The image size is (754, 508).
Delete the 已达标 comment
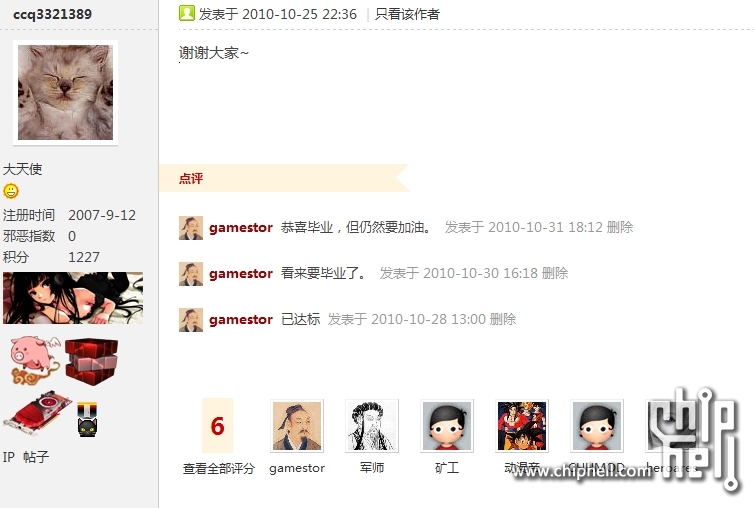point(503,319)
